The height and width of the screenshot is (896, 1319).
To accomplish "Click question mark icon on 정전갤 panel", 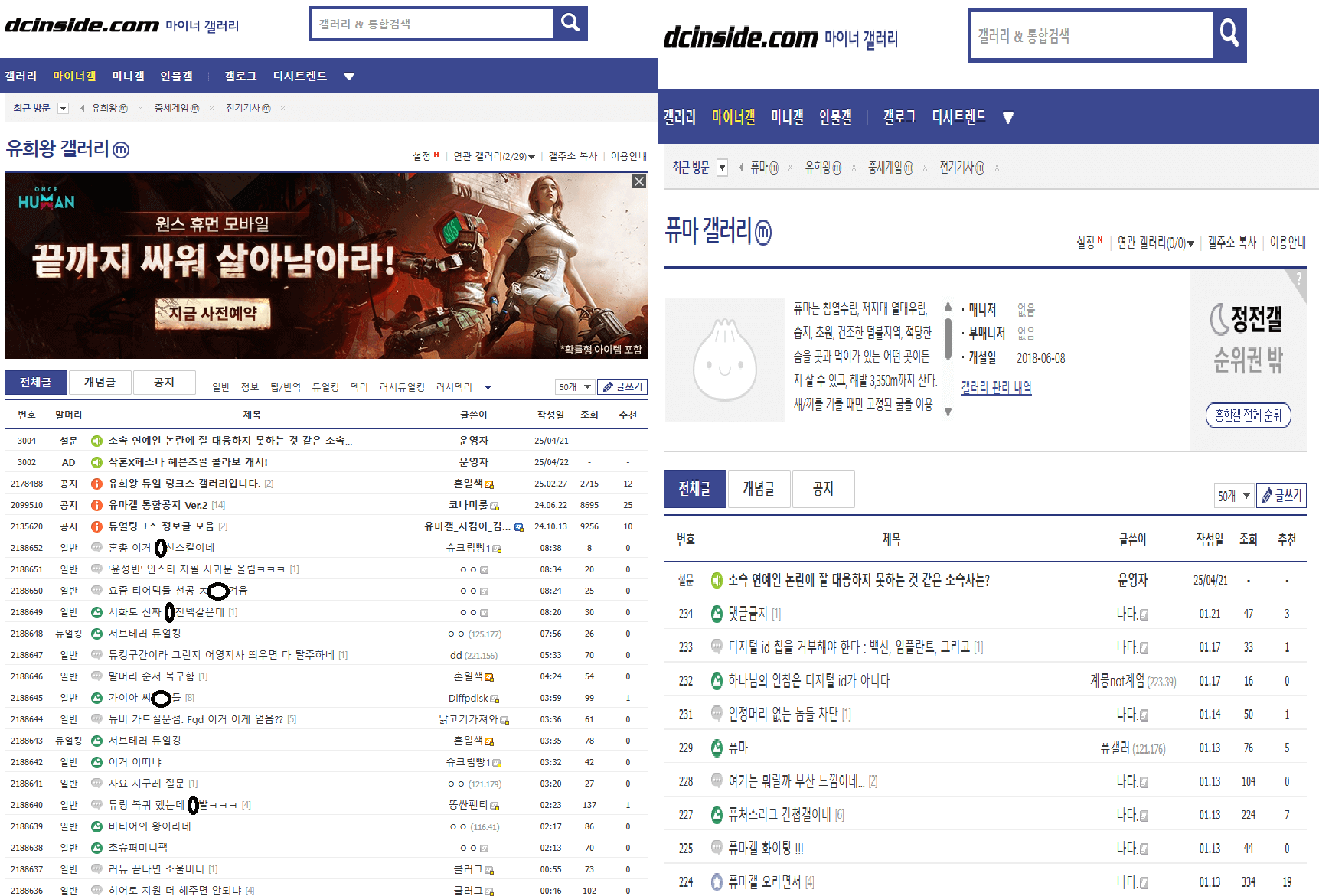I will [1298, 279].
